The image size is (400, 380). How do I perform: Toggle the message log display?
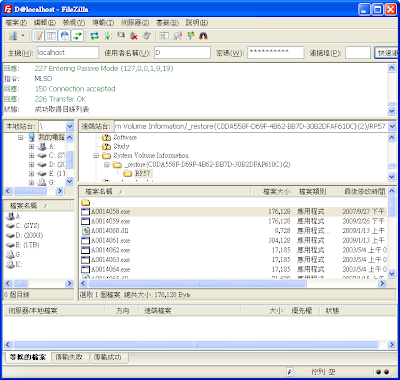(x=38, y=36)
